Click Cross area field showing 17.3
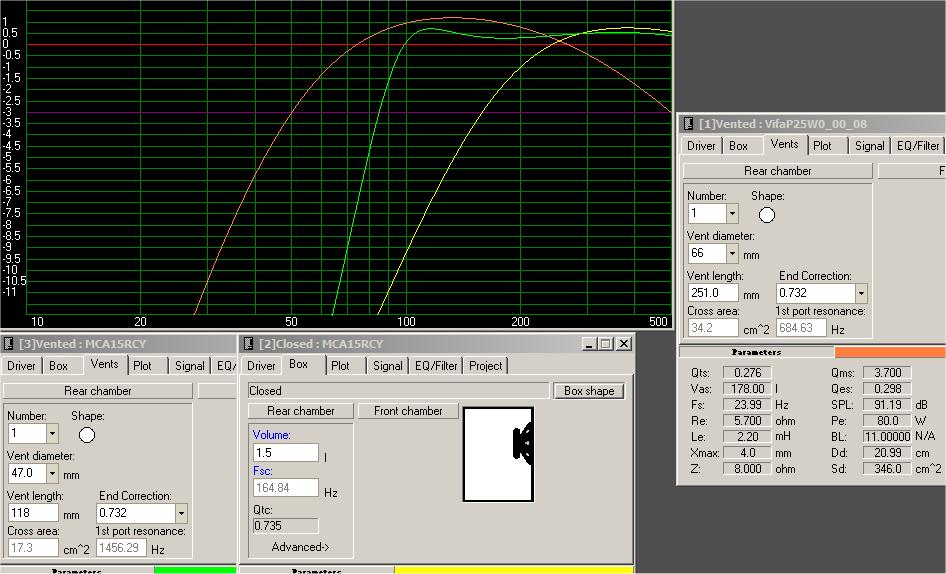This screenshot has width=946, height=574. pyautogui.click(x=33, y=548)
